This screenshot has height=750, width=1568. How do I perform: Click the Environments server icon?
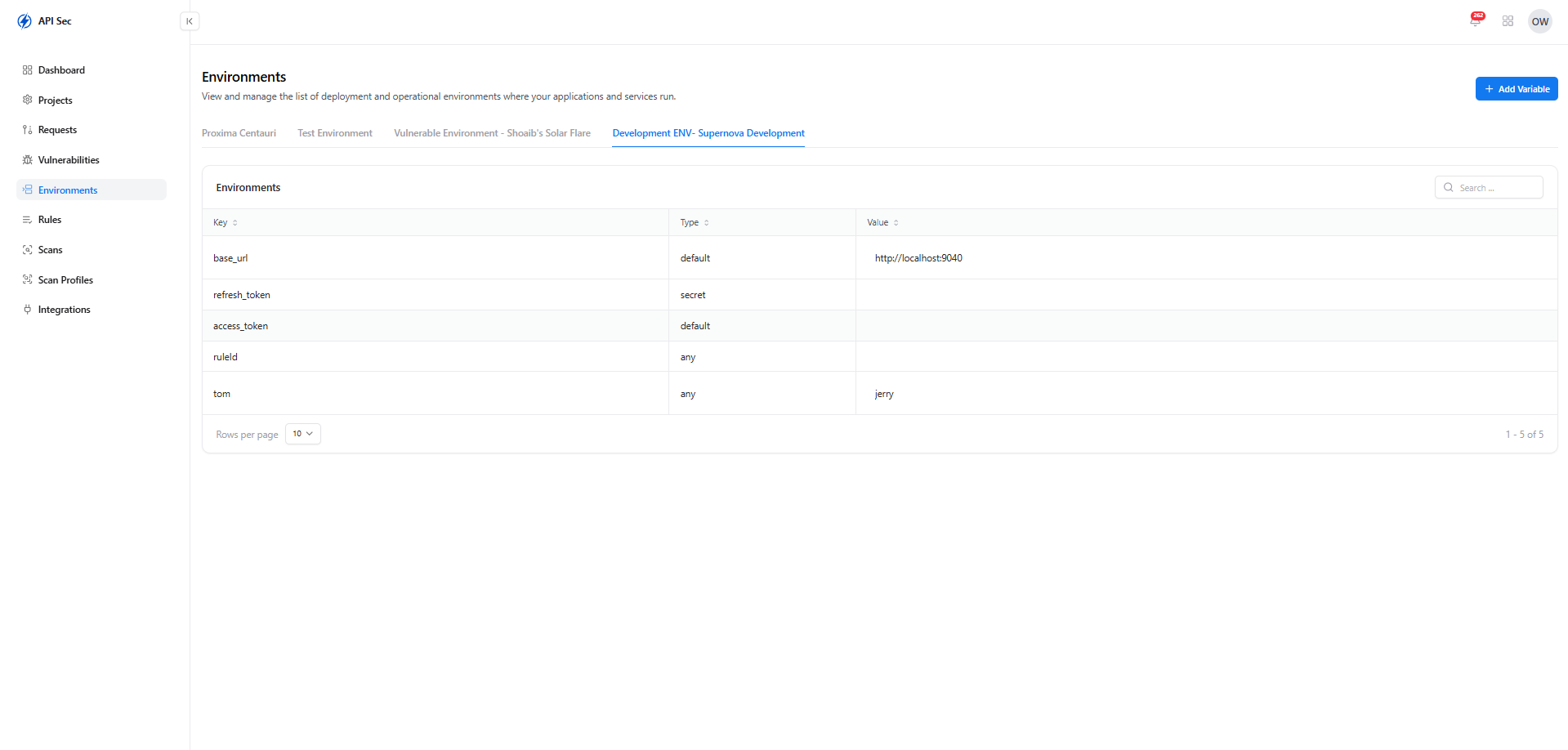pyautogui.click(x=28, y=190)
